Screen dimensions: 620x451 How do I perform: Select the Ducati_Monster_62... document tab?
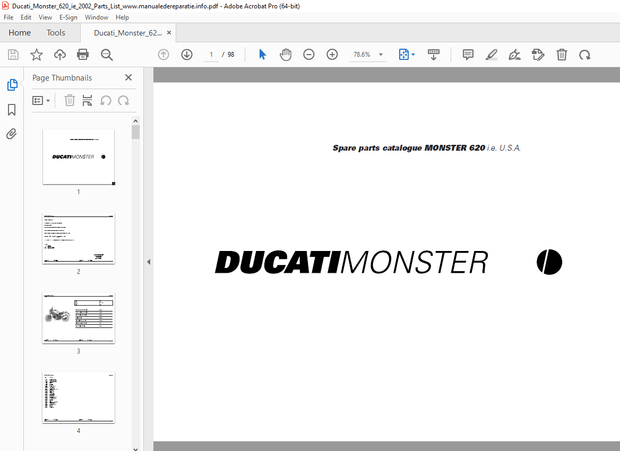pos(127,33)
